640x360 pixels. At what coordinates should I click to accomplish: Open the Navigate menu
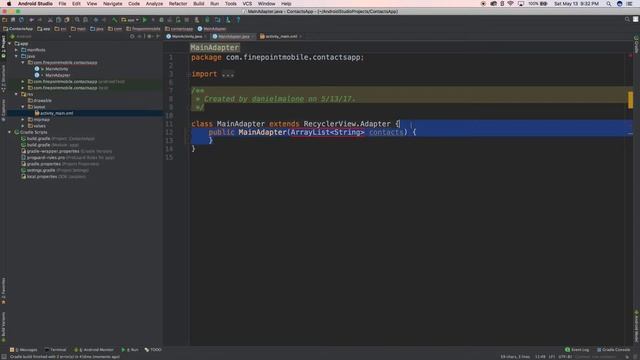112,4
